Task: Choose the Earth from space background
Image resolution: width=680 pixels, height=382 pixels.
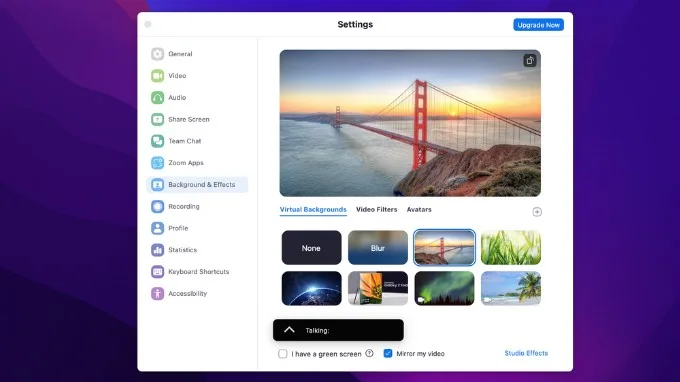Action: pyautogui.click(x=311, y=288)
